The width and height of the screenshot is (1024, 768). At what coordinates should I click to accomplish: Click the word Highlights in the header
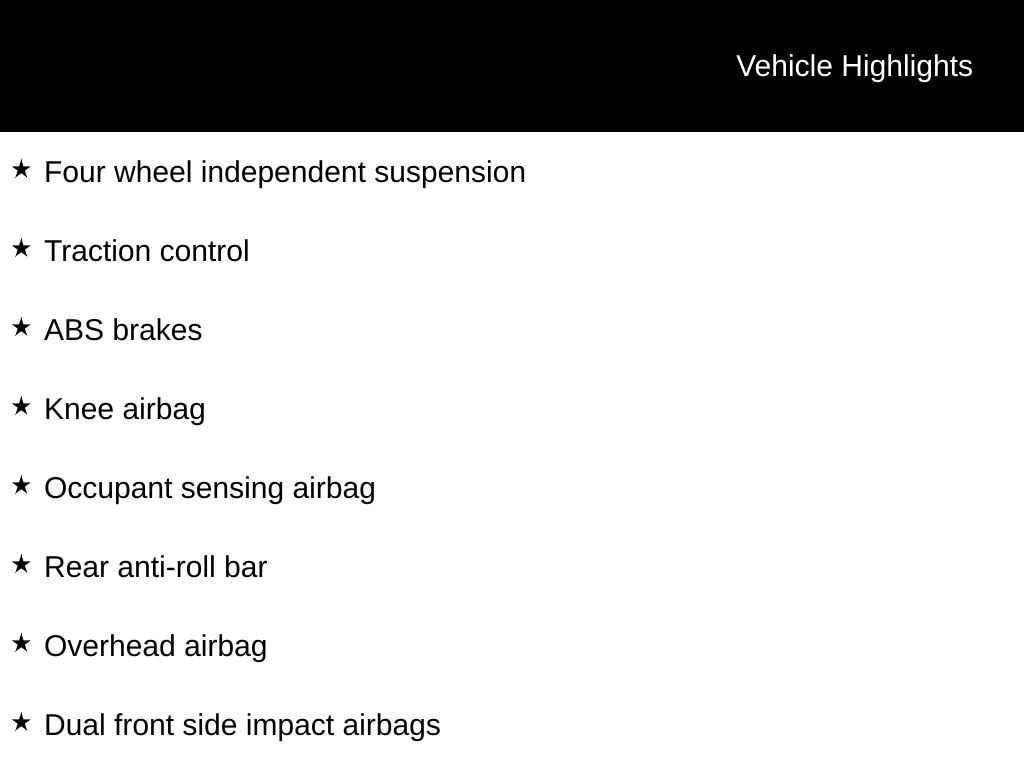pyautogui.click(x=907, y=67)
